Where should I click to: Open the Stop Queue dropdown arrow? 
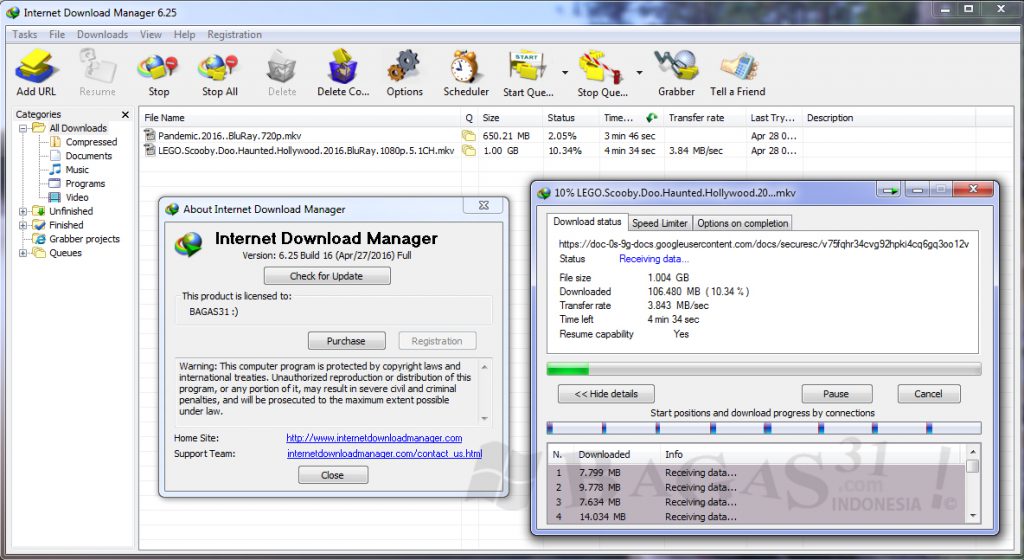coord(639,72)
